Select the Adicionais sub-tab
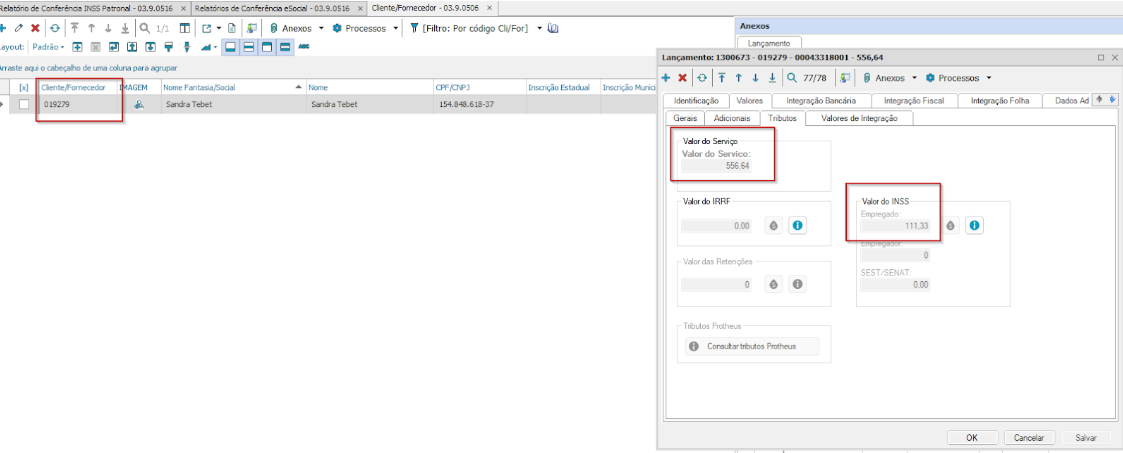The height and width of the screenshot is (453, 1123). (732, 118)
